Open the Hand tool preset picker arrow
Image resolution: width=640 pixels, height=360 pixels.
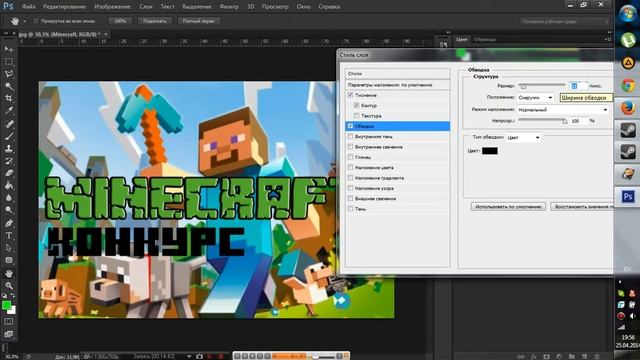point(24,21)
